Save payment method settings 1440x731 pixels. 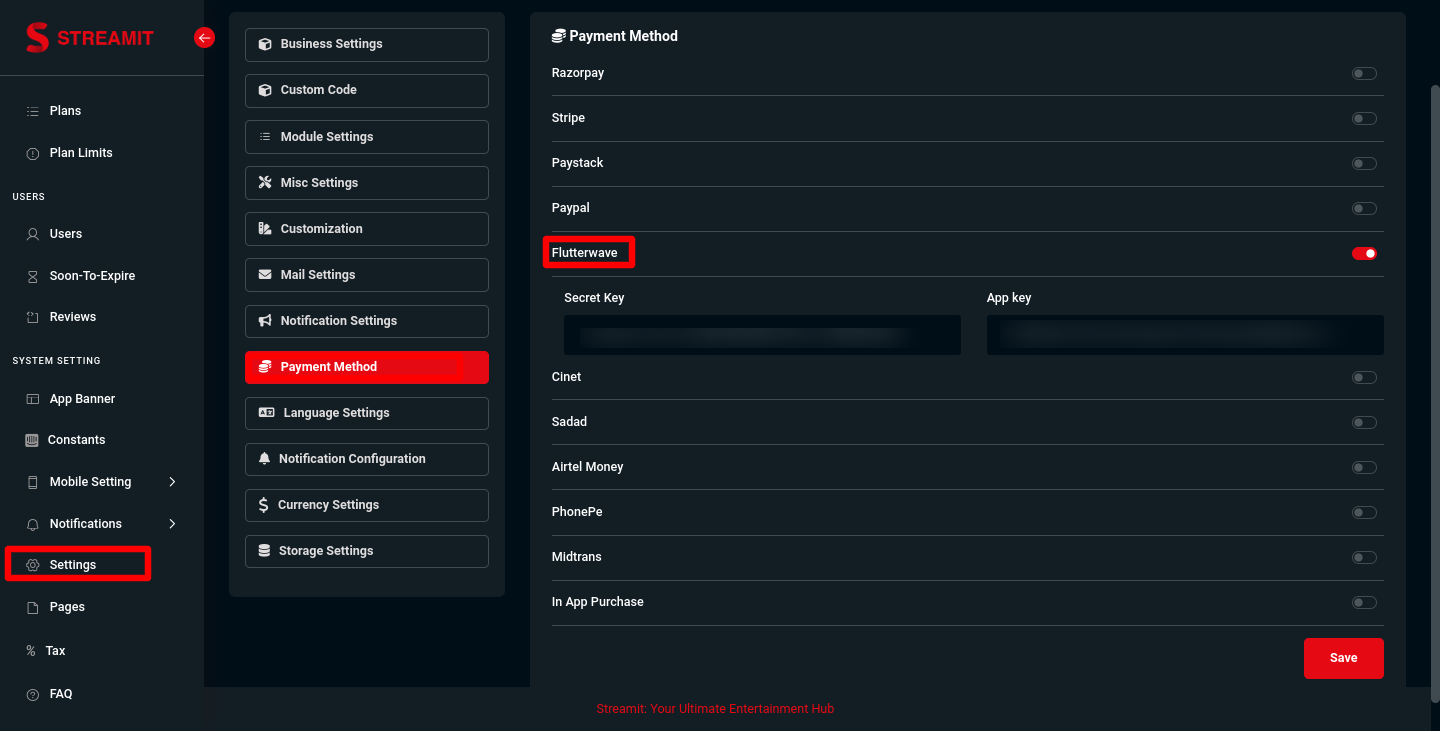1344,658
